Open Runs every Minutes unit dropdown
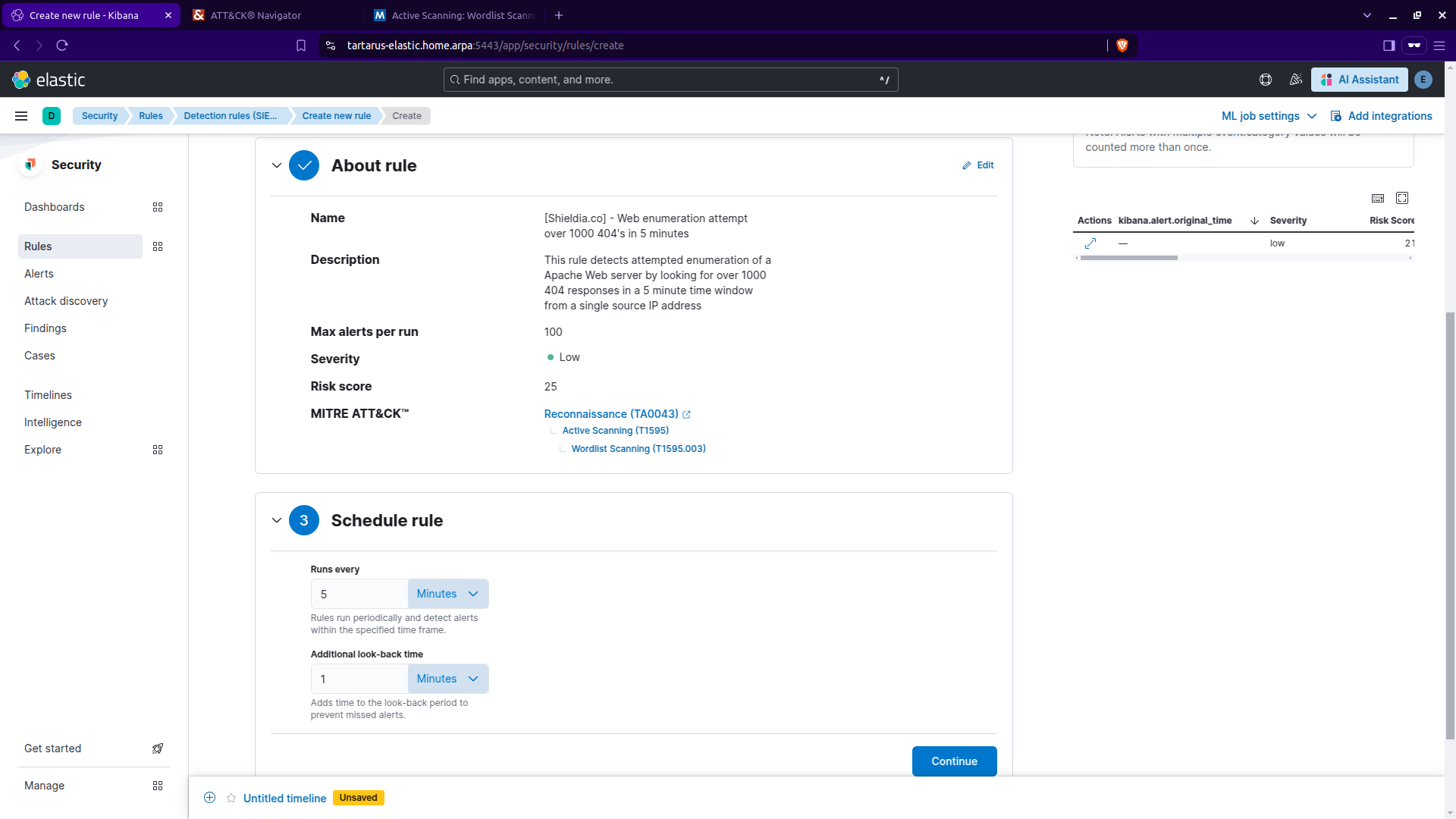This screenshot has width=1456, height=819. tap(447, 594)
